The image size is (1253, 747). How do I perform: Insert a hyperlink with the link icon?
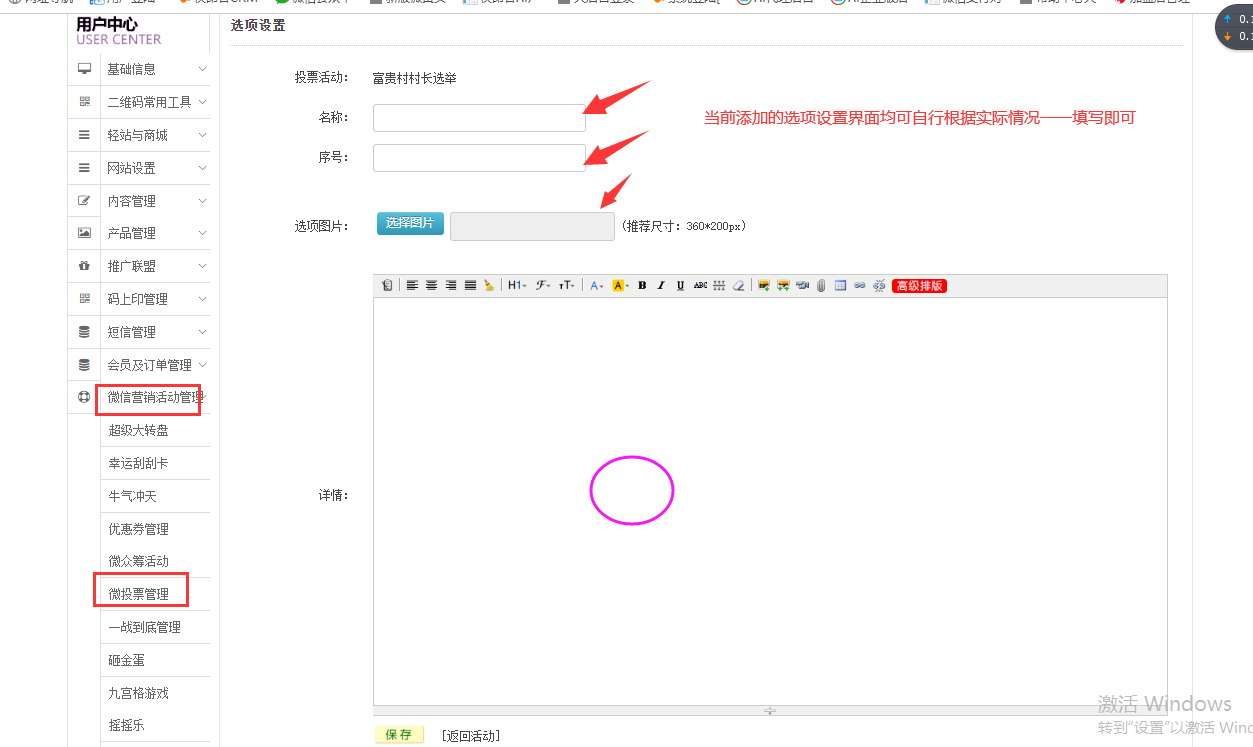859,286
